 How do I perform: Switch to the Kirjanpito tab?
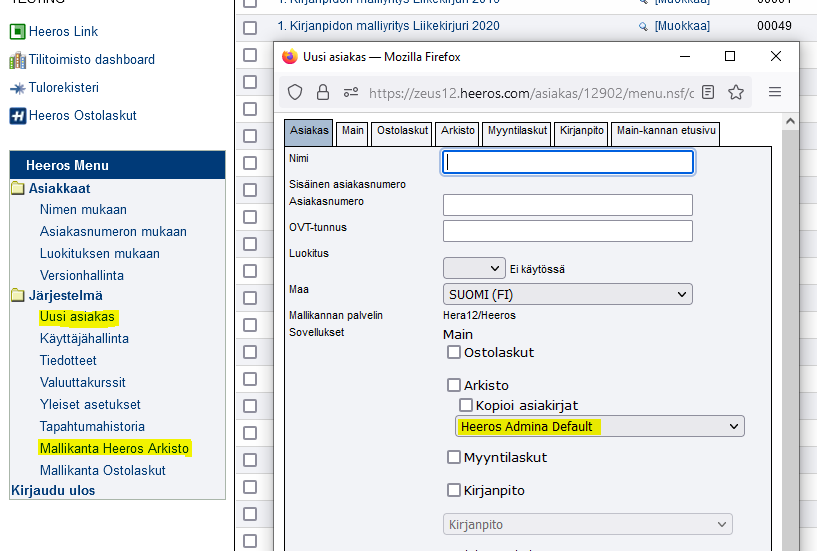coord(581,133)
